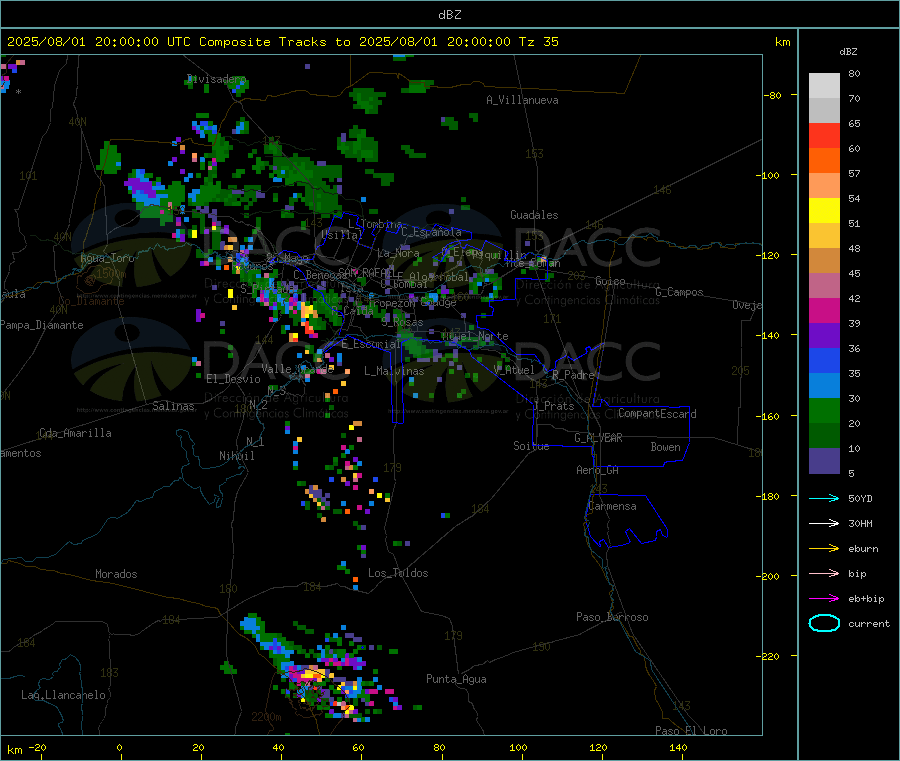Click the pink bip arrow legend icon

click(x=824, y=573)
